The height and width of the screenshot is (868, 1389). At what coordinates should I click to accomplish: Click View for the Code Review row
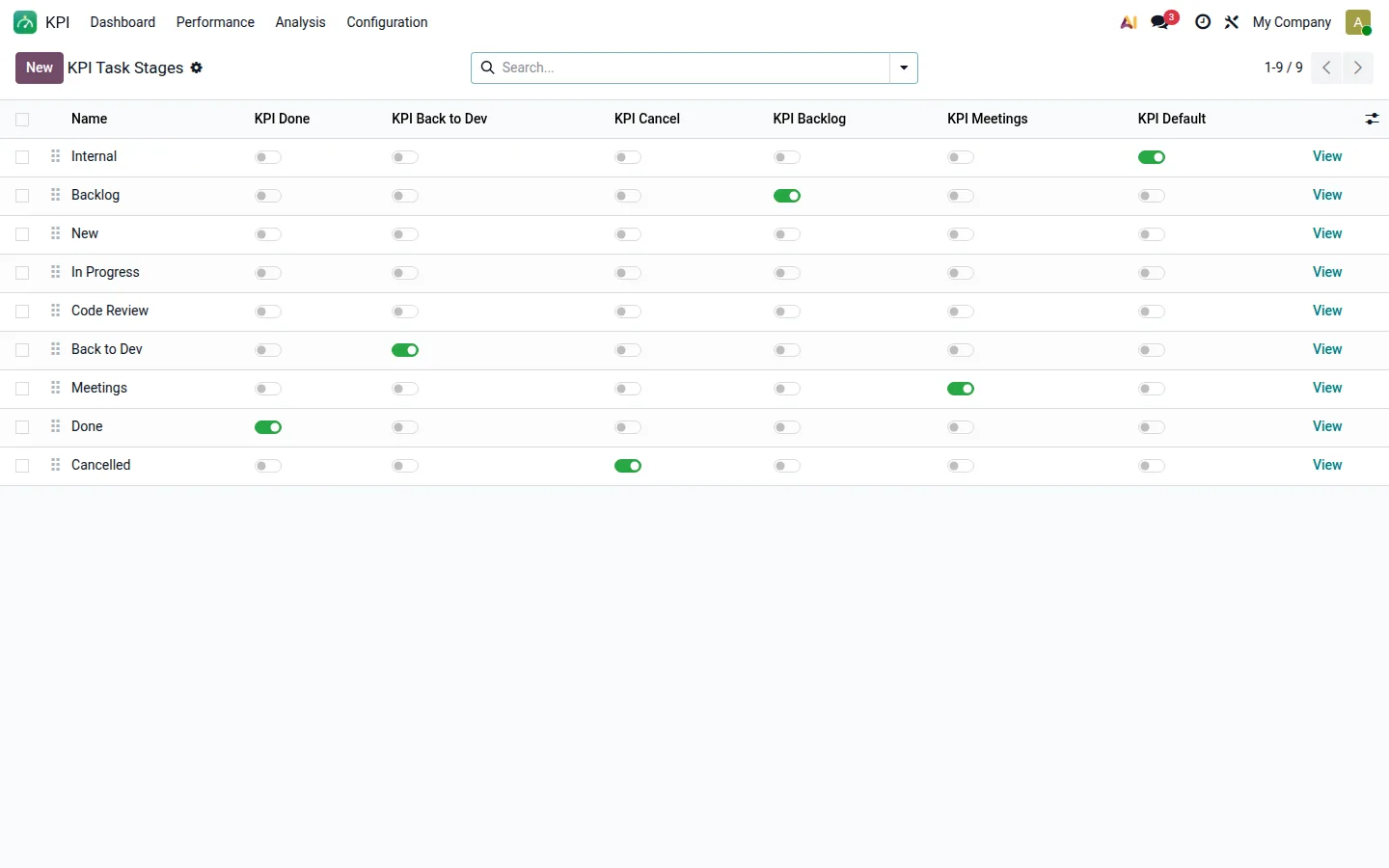point(1327,311)
